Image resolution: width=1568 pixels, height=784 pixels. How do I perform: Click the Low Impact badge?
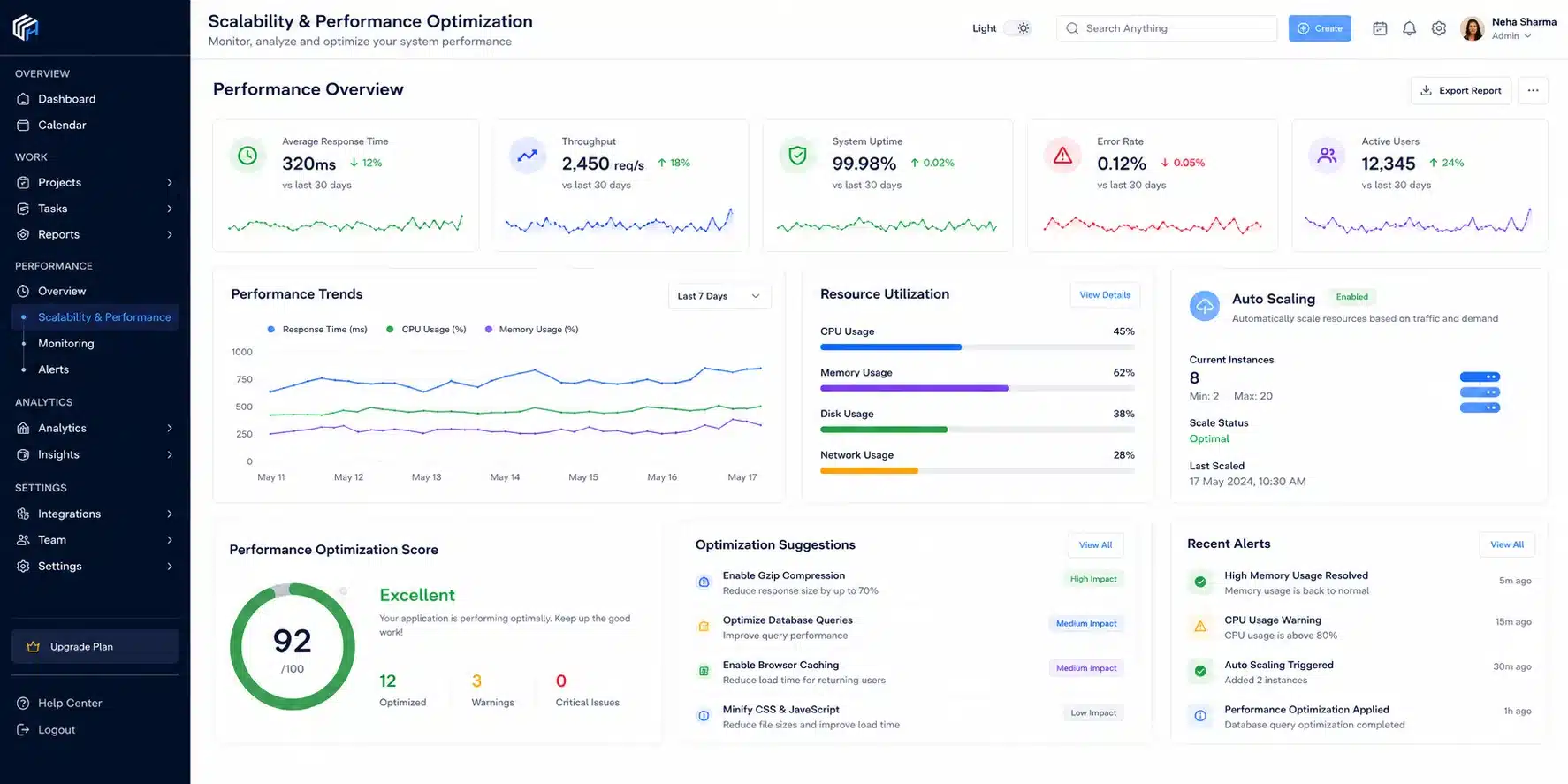1092,712
